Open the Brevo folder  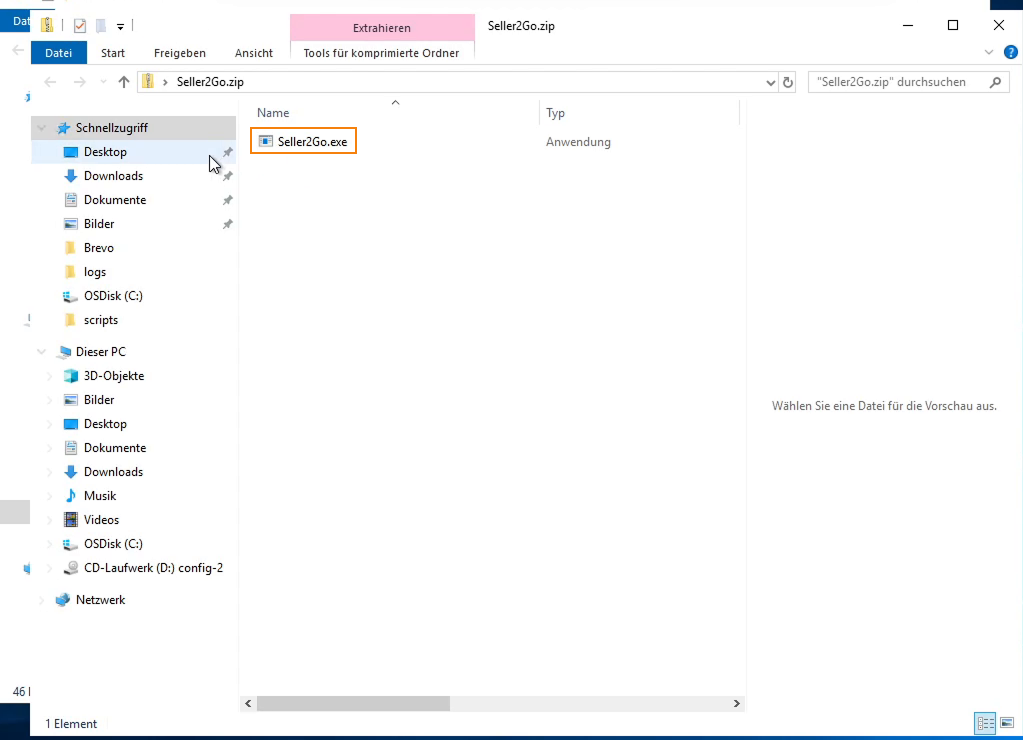coord(99,248)
